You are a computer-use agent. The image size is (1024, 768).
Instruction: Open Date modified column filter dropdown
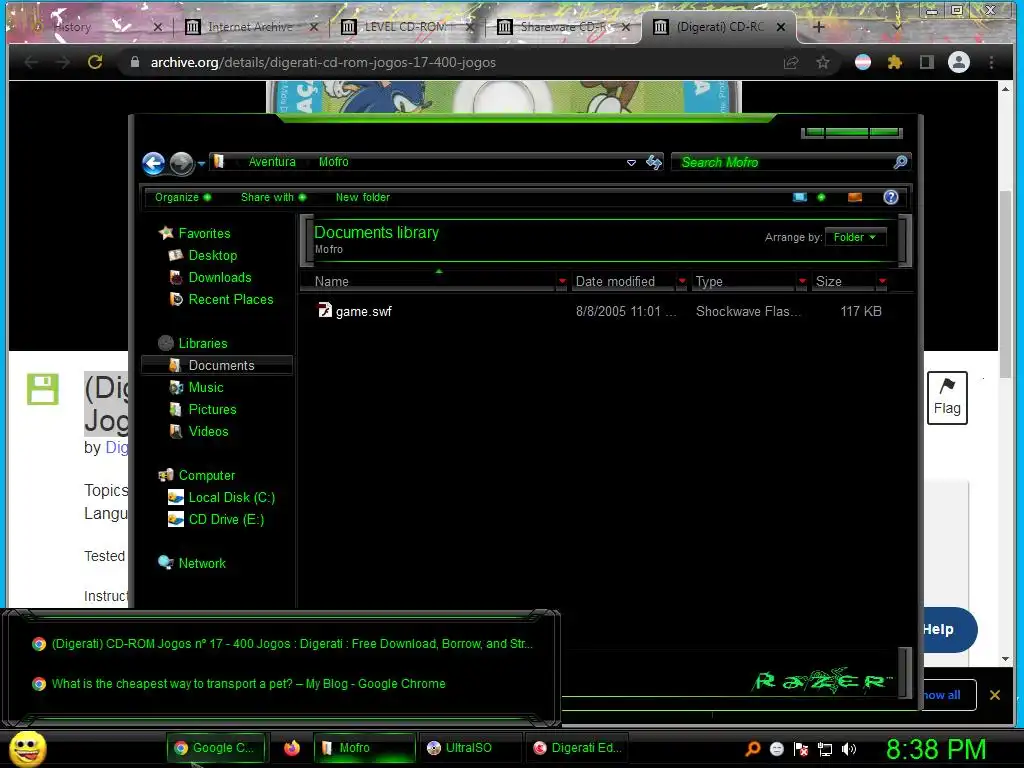(x=682, y=281)
